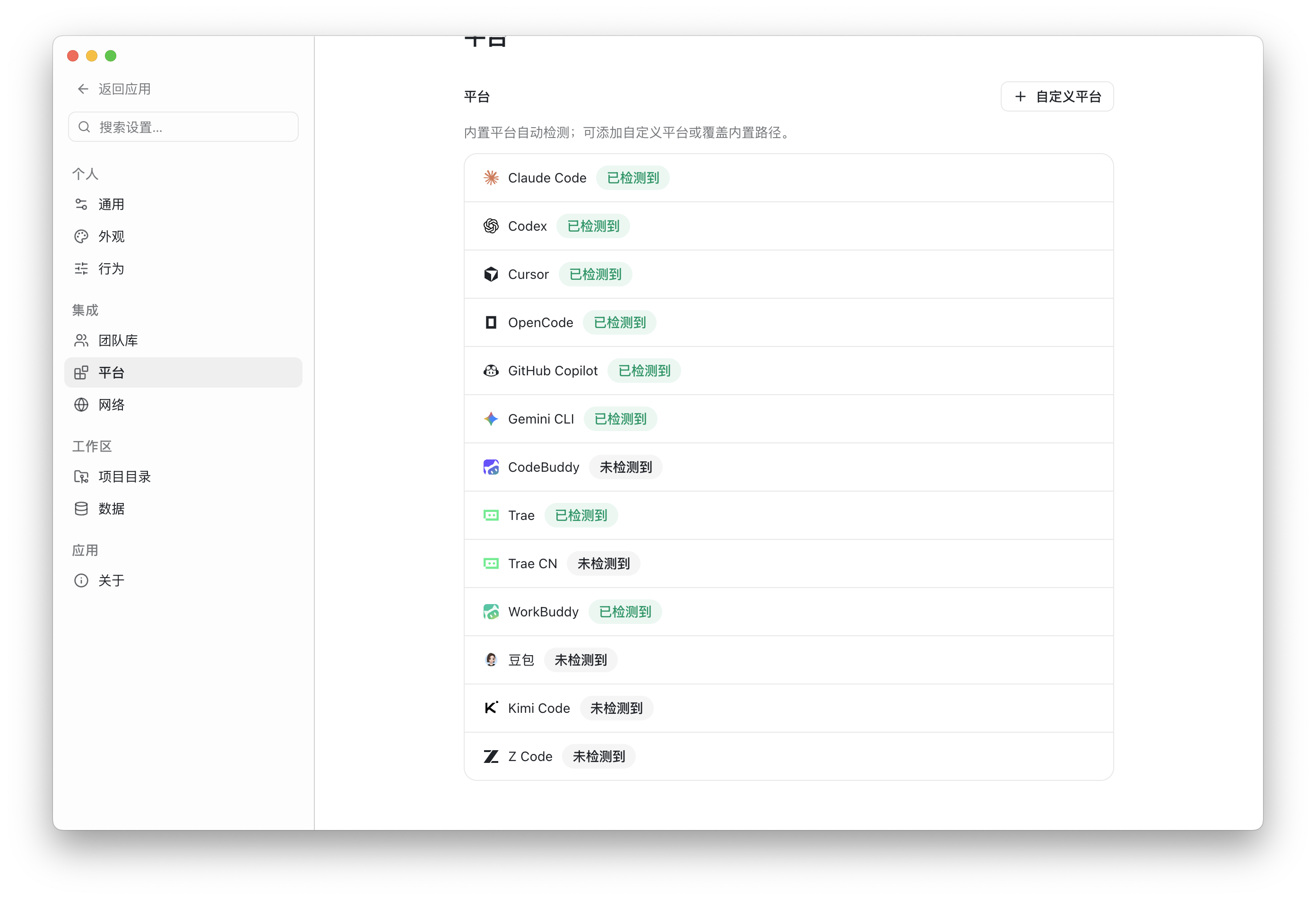1316x900 pixels.
Task: Click the GitHub Copilot icon
Action: (x=491, y=371)
